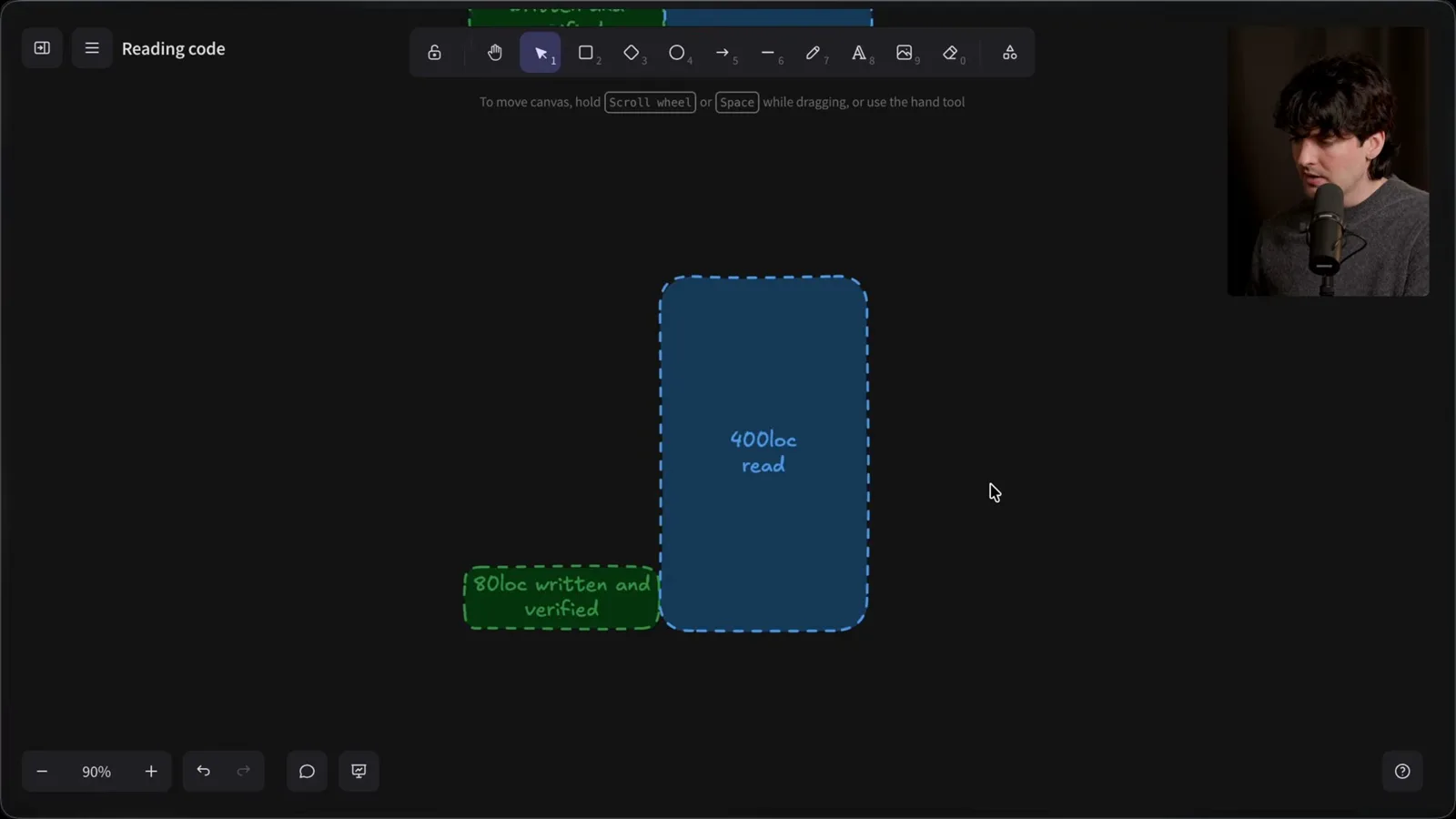Open the more shapes tools menu
Viewport: 1456px width, 819px height.
click(1010, 53)
